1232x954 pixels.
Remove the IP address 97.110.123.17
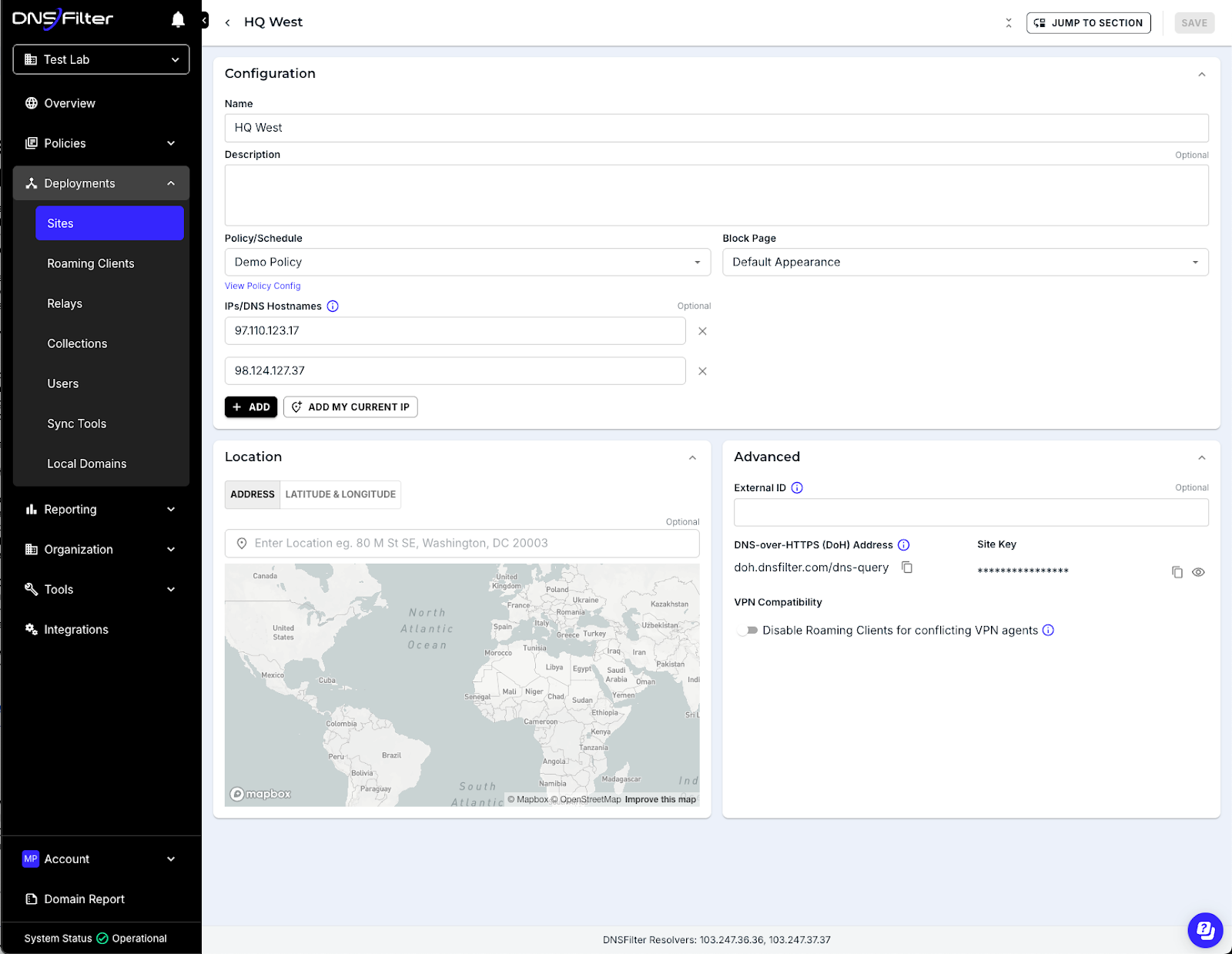click(702, 330)
